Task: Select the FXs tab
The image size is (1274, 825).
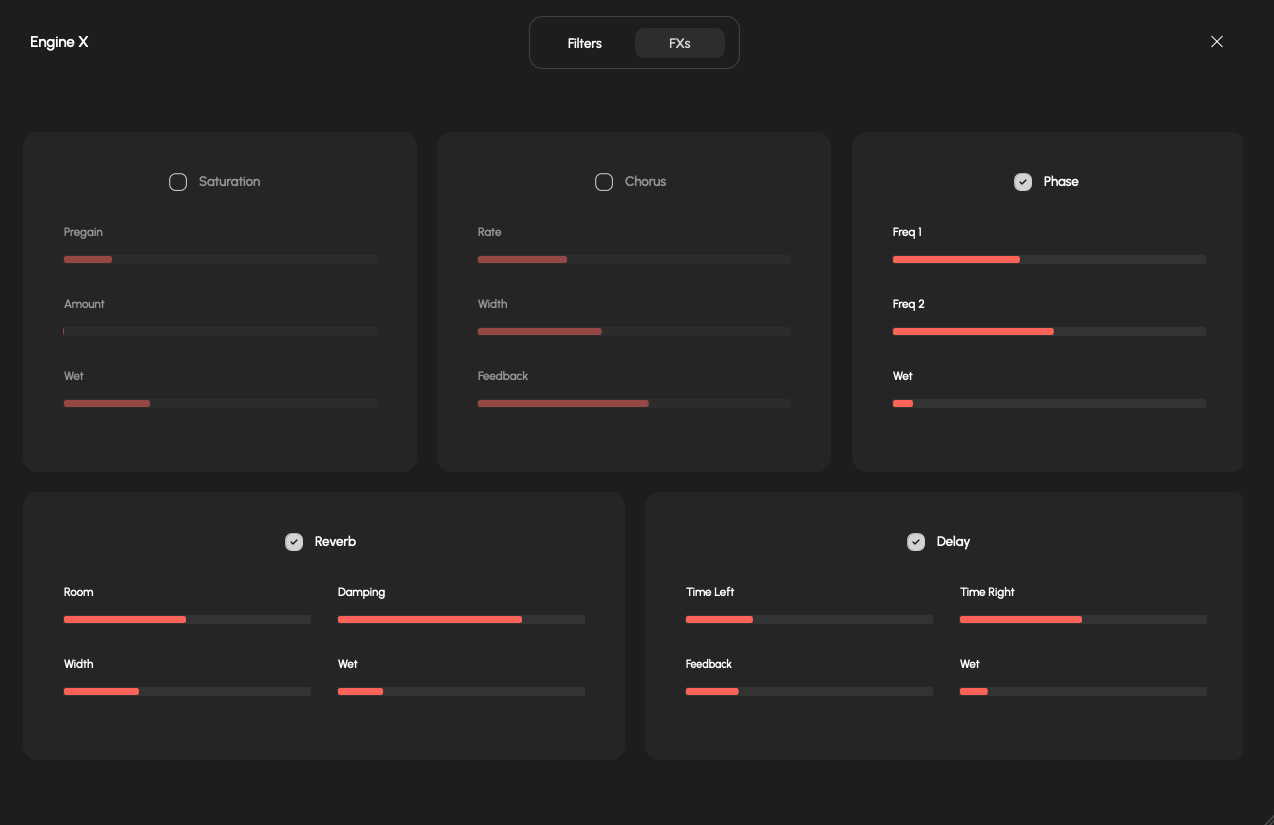Action: (x=680, y=43)
